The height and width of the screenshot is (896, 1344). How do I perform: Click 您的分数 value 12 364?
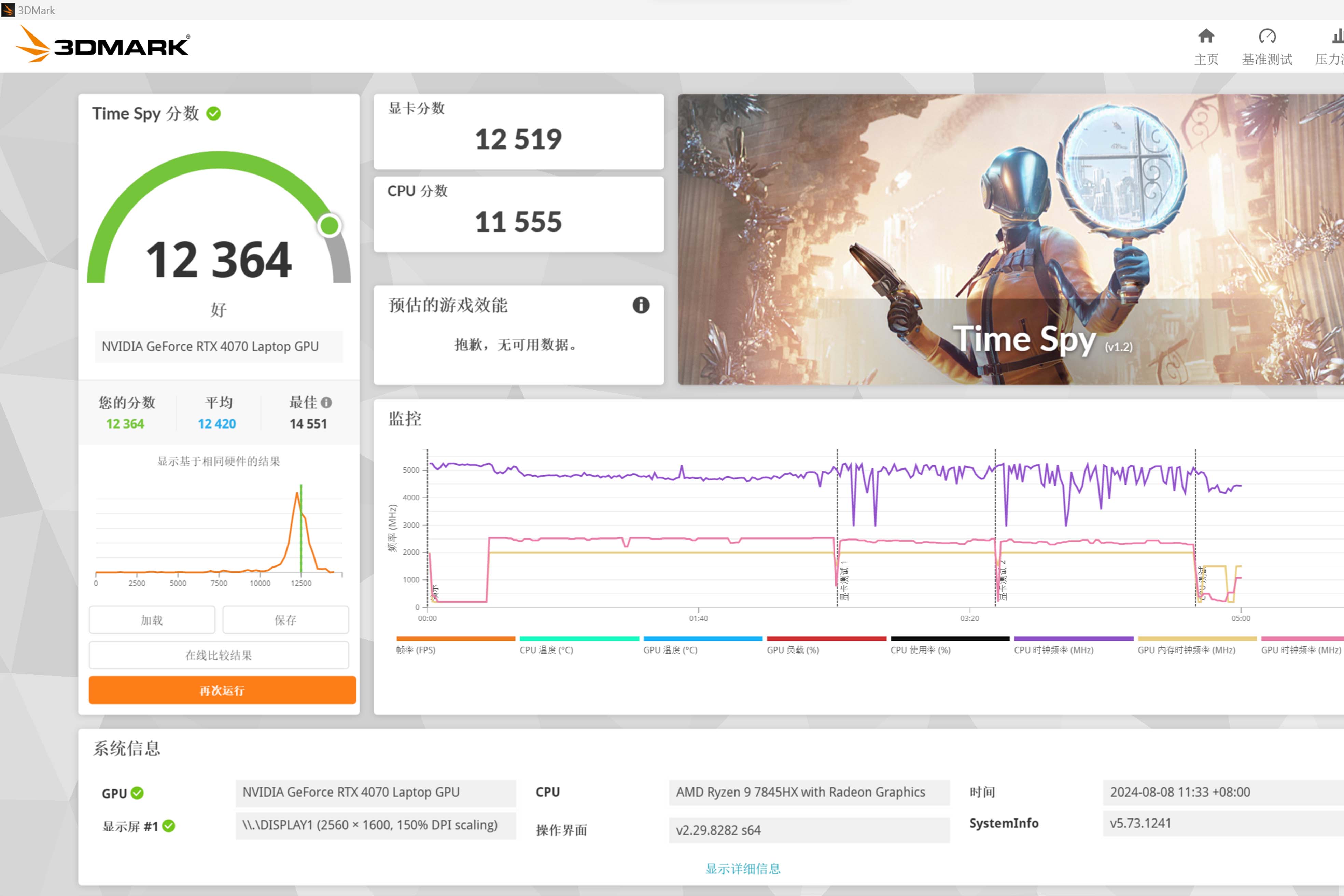(125, 424)
